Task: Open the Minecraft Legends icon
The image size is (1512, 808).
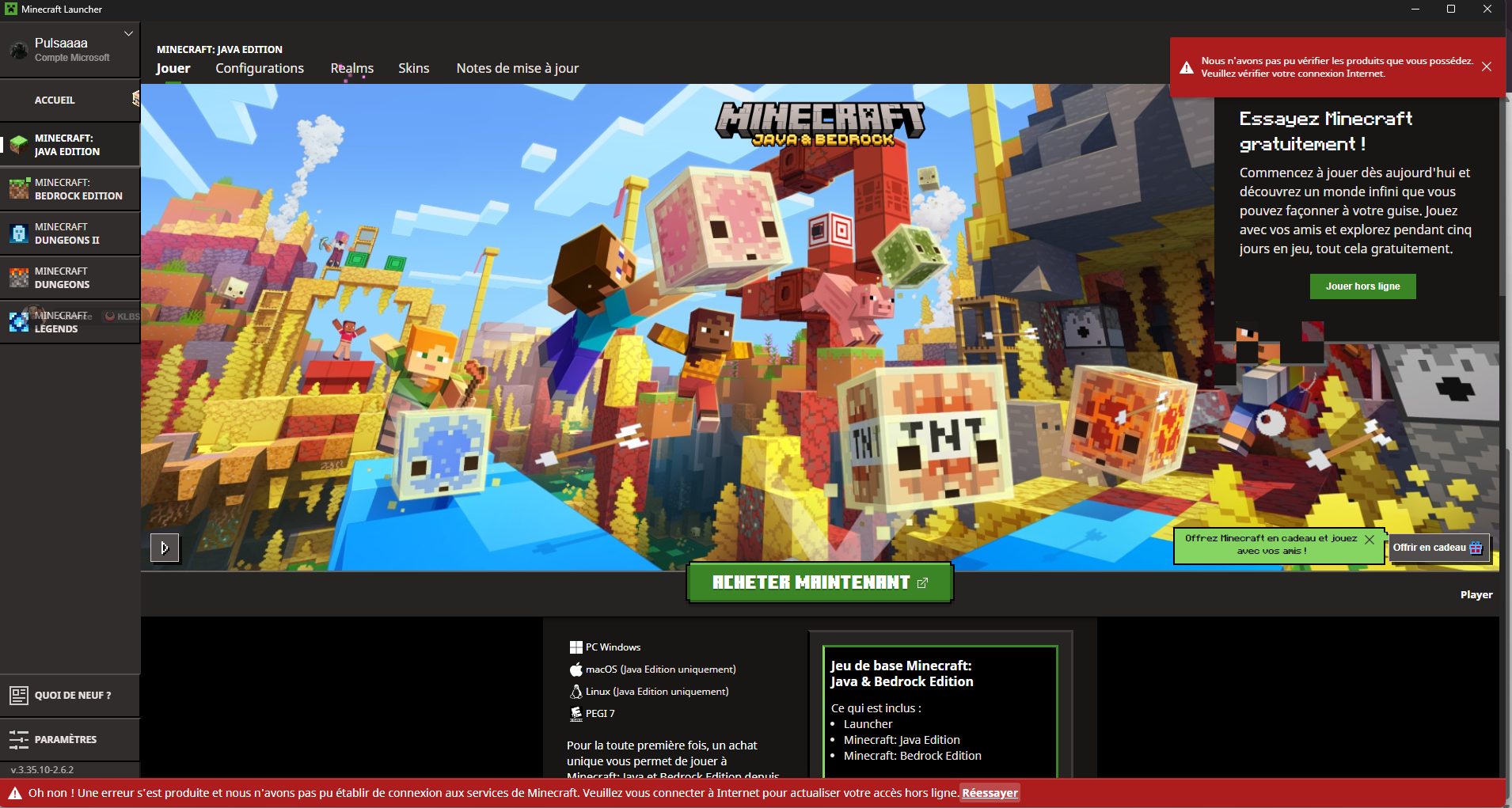Action: point(19,322)
